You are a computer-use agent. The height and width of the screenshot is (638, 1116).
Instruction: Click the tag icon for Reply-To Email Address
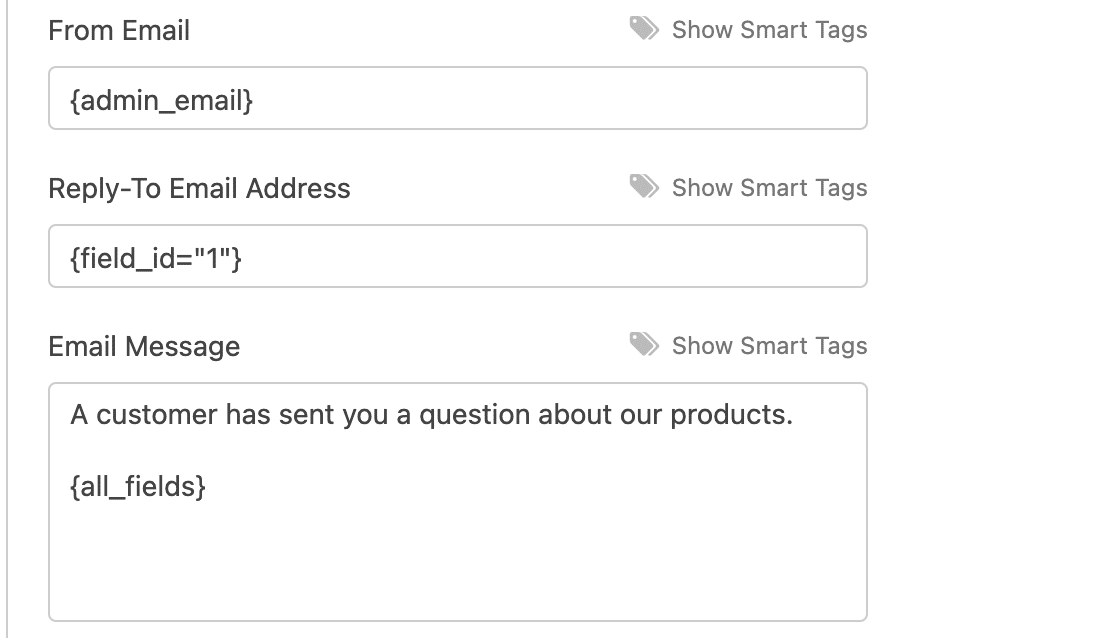pos(644,187)
